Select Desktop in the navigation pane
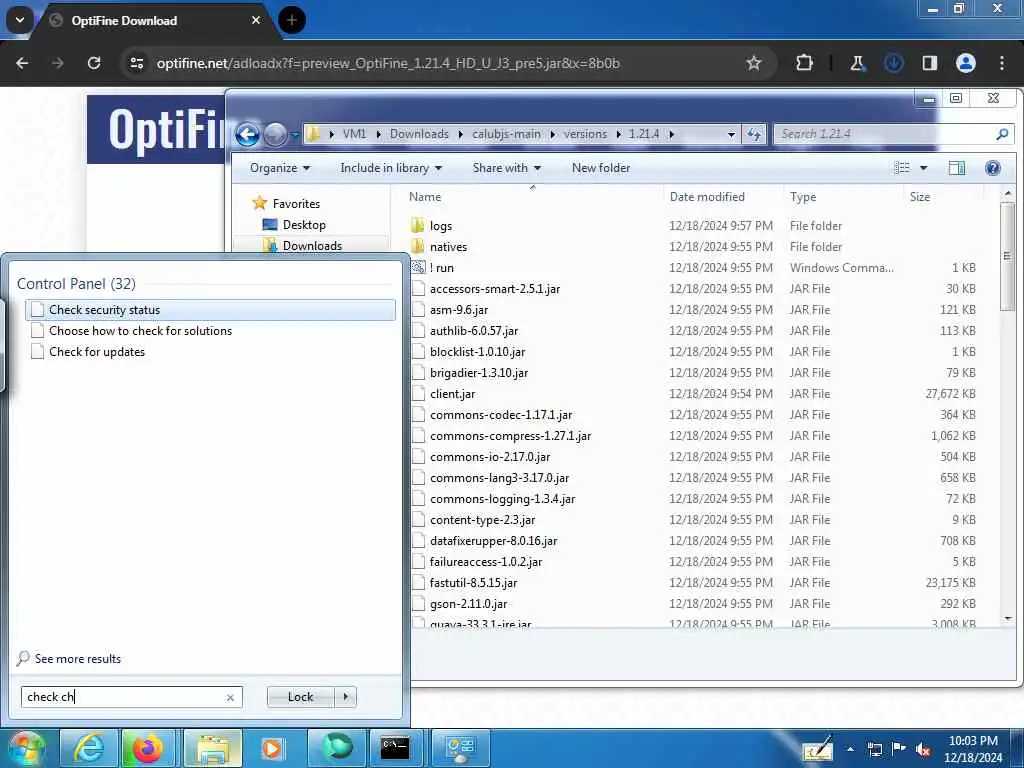 point(304,225)
